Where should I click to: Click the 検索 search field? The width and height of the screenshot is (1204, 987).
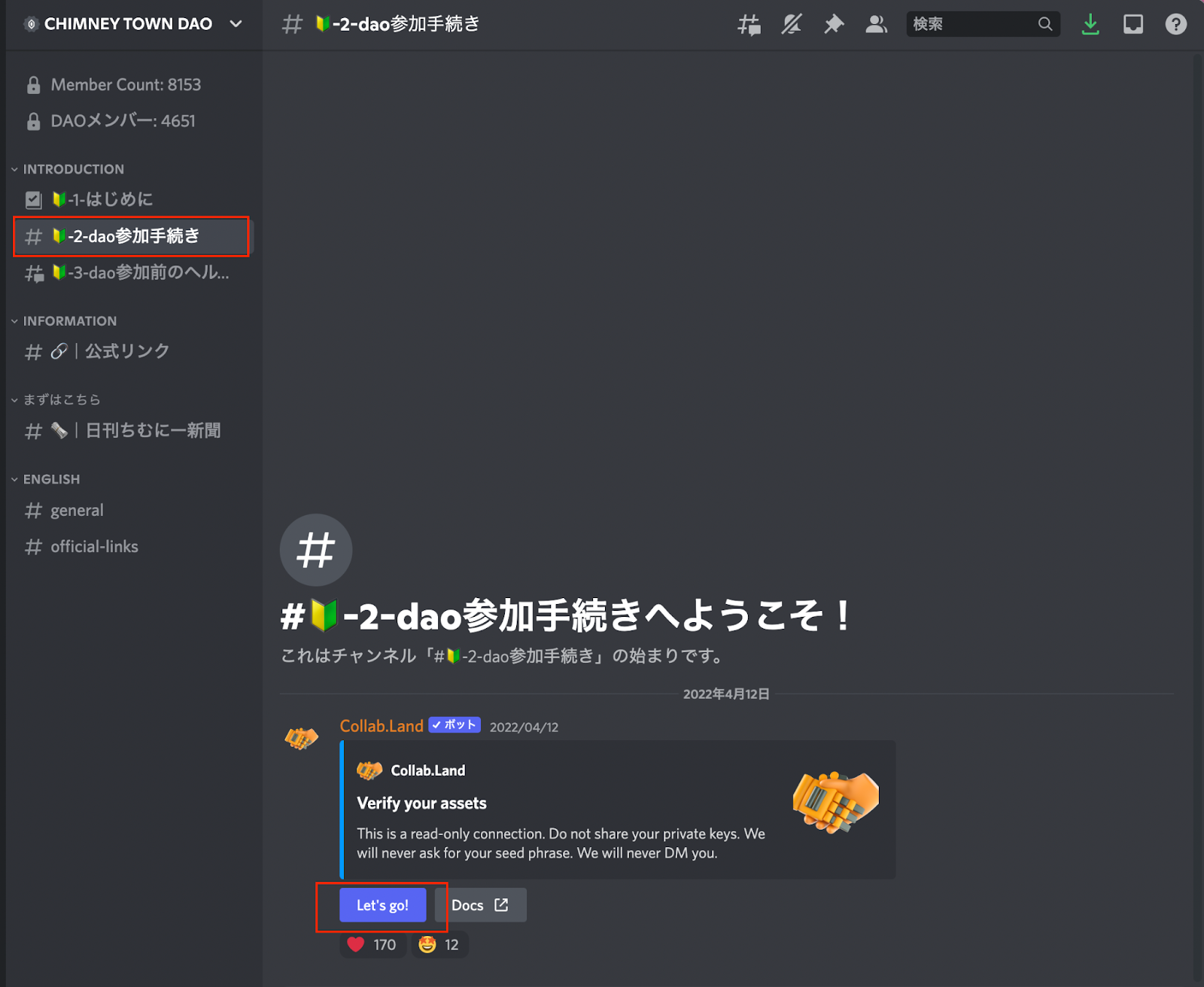tap(984, 24)
